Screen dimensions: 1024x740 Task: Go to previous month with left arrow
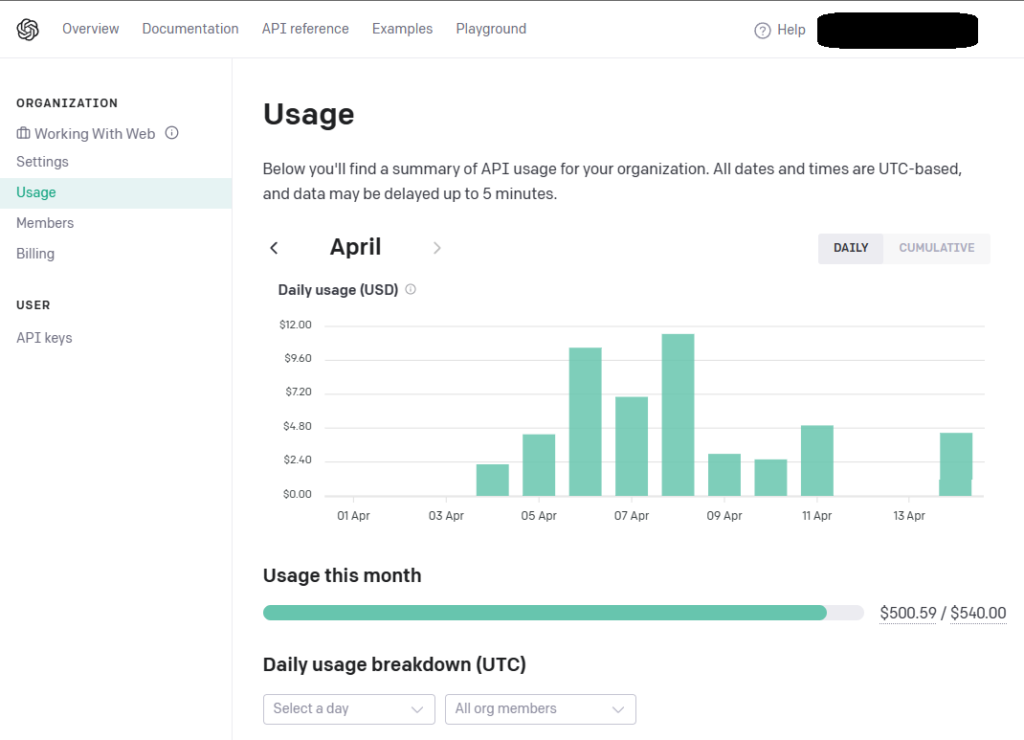click(274, 248)
